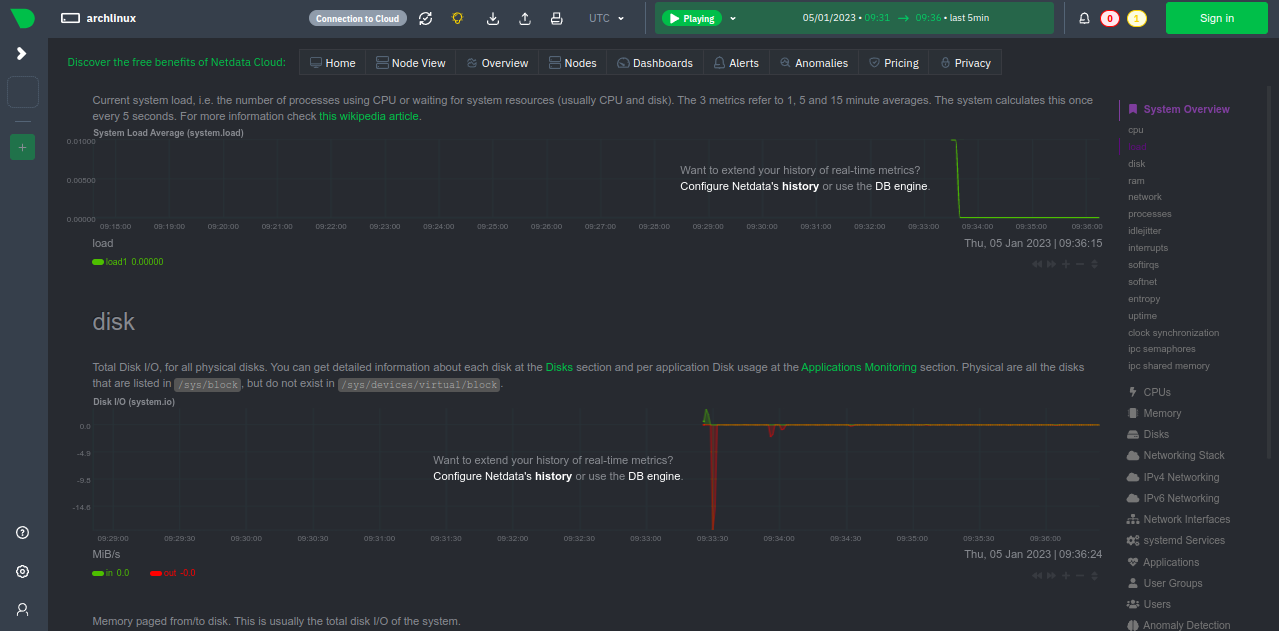Follow the 'this wikipedia article' link
This screenshot has height=631, width=1279.
point(369,116)
